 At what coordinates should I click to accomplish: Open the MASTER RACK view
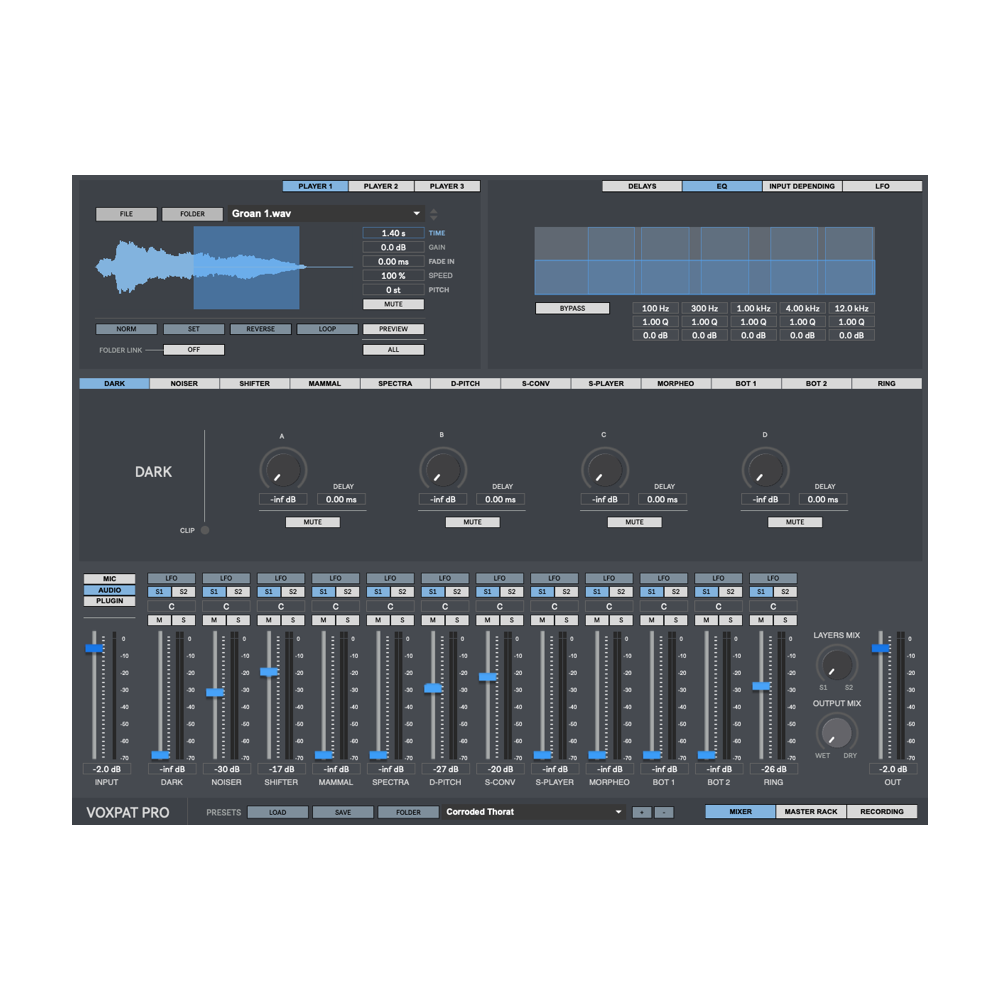point(812,811)
